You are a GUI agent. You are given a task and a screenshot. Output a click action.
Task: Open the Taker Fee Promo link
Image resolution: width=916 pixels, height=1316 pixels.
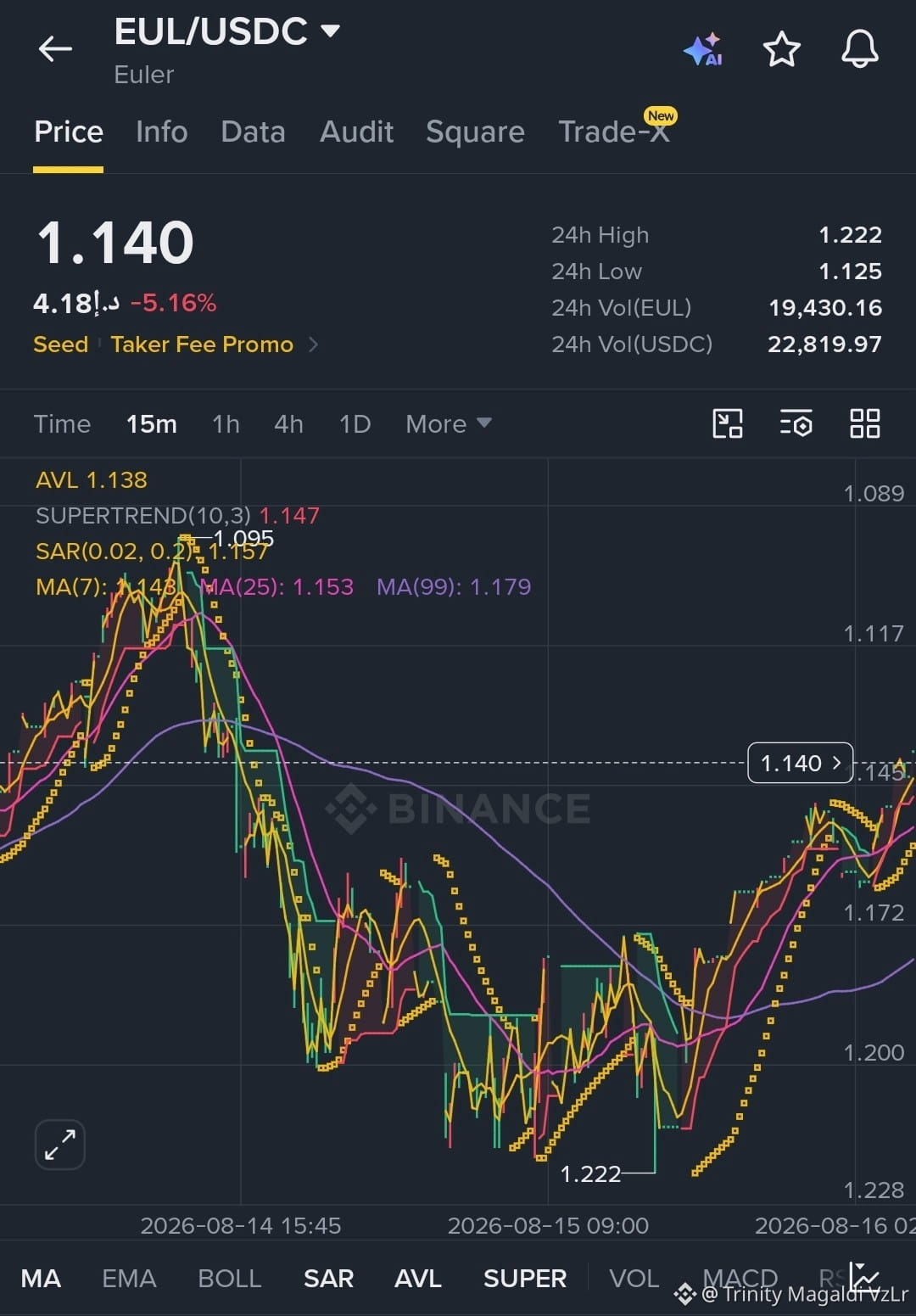pyautogui.click(x=202, y=344)
